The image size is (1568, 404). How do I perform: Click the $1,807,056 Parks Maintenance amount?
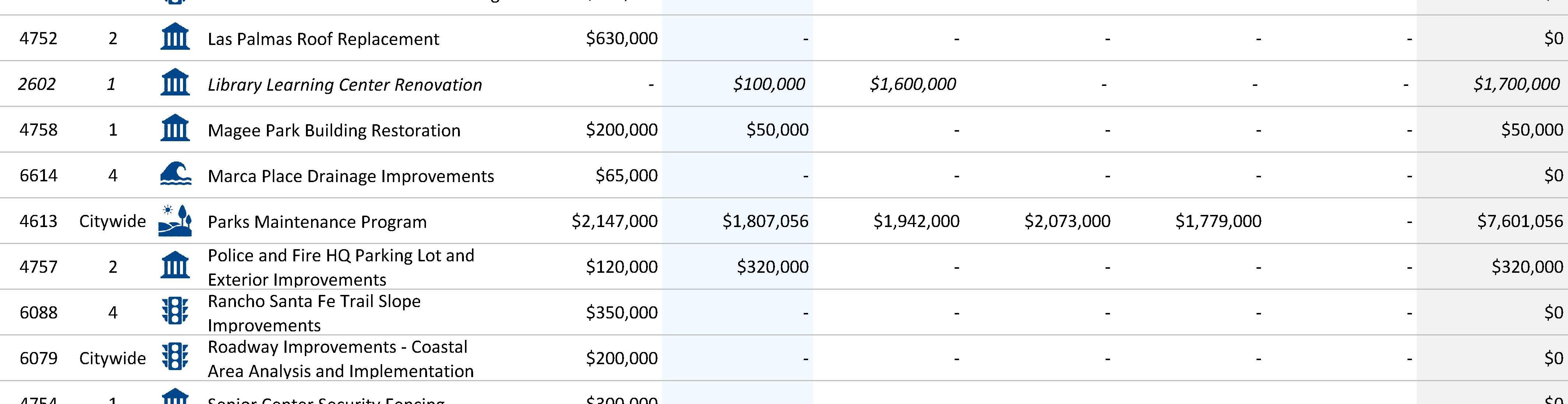pos(765,221)
